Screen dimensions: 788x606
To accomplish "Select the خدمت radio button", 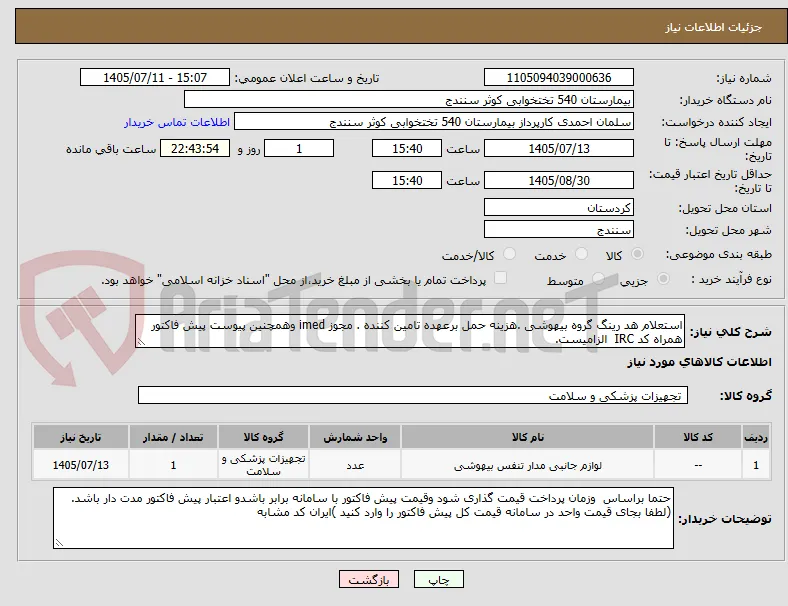I will click(x=581, y=254).
